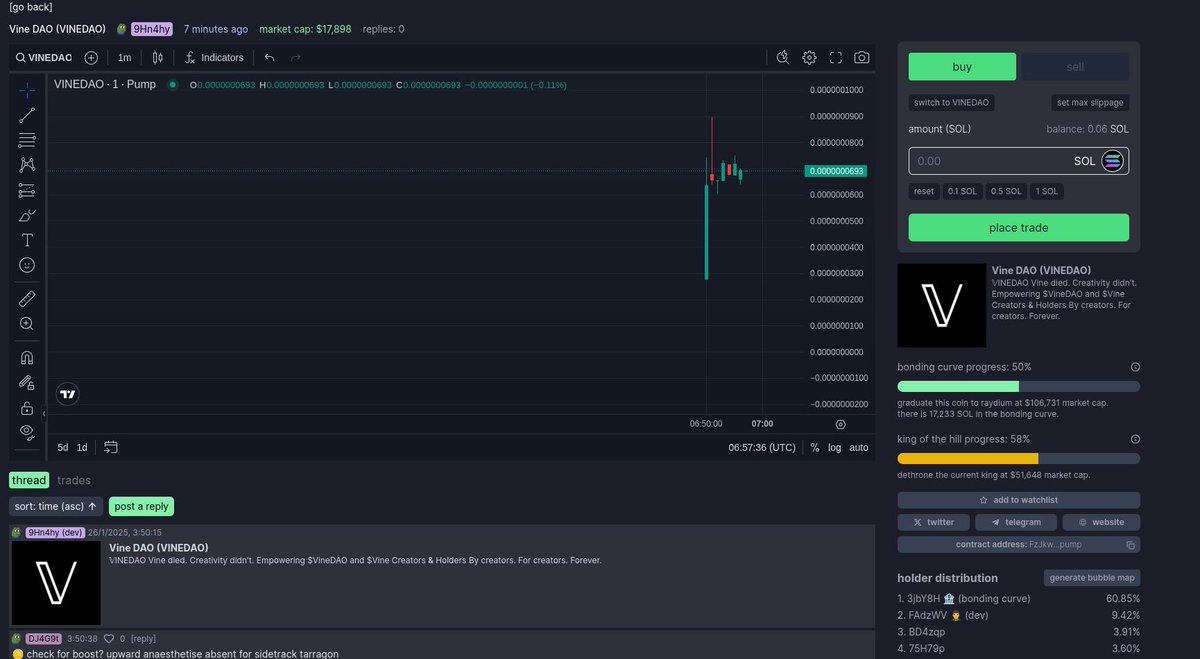
Task: Open the Fibonacci retracement tools
Action: [x=27, y=140]
